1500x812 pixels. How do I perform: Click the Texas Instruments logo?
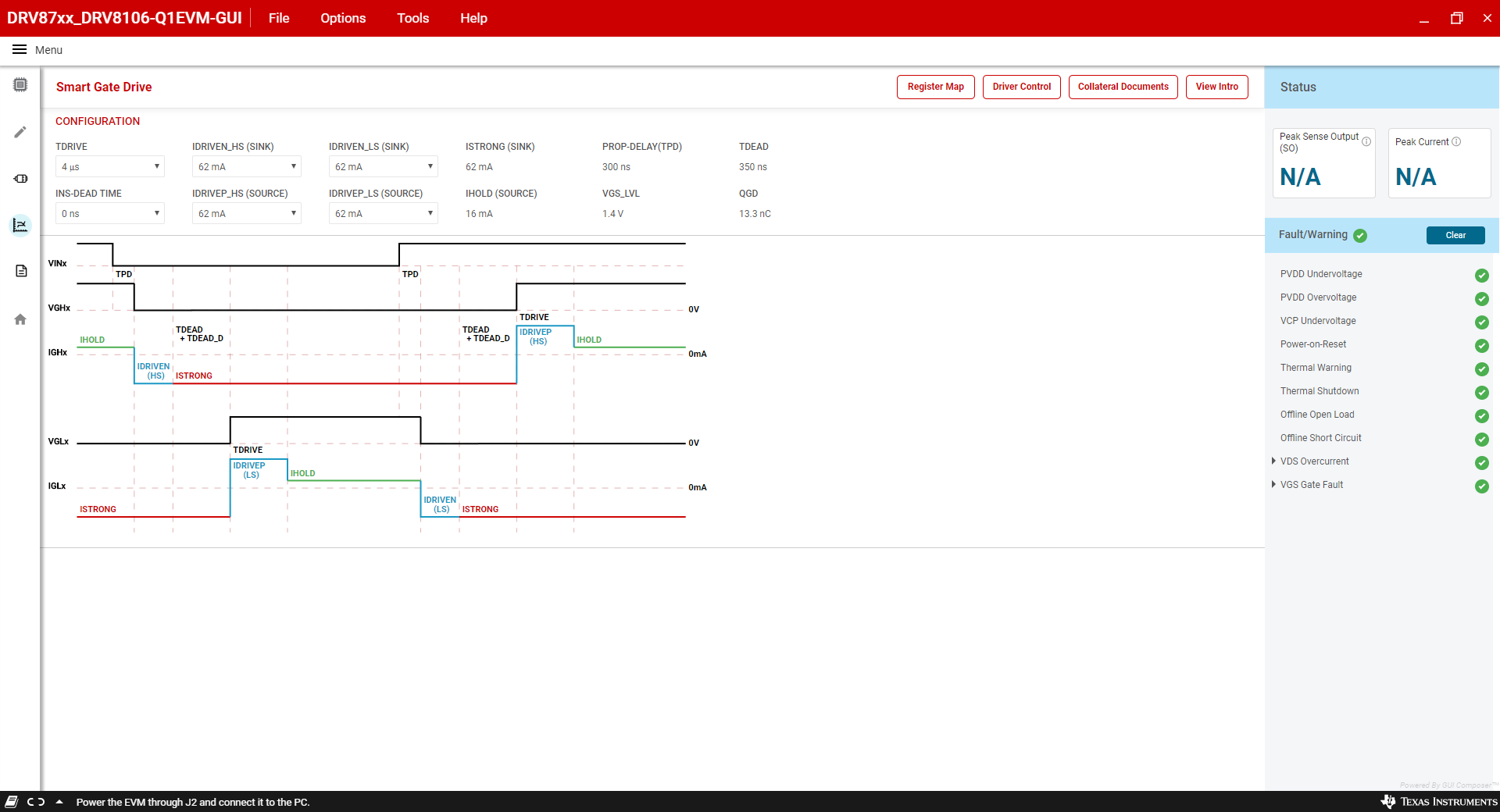1438,802
